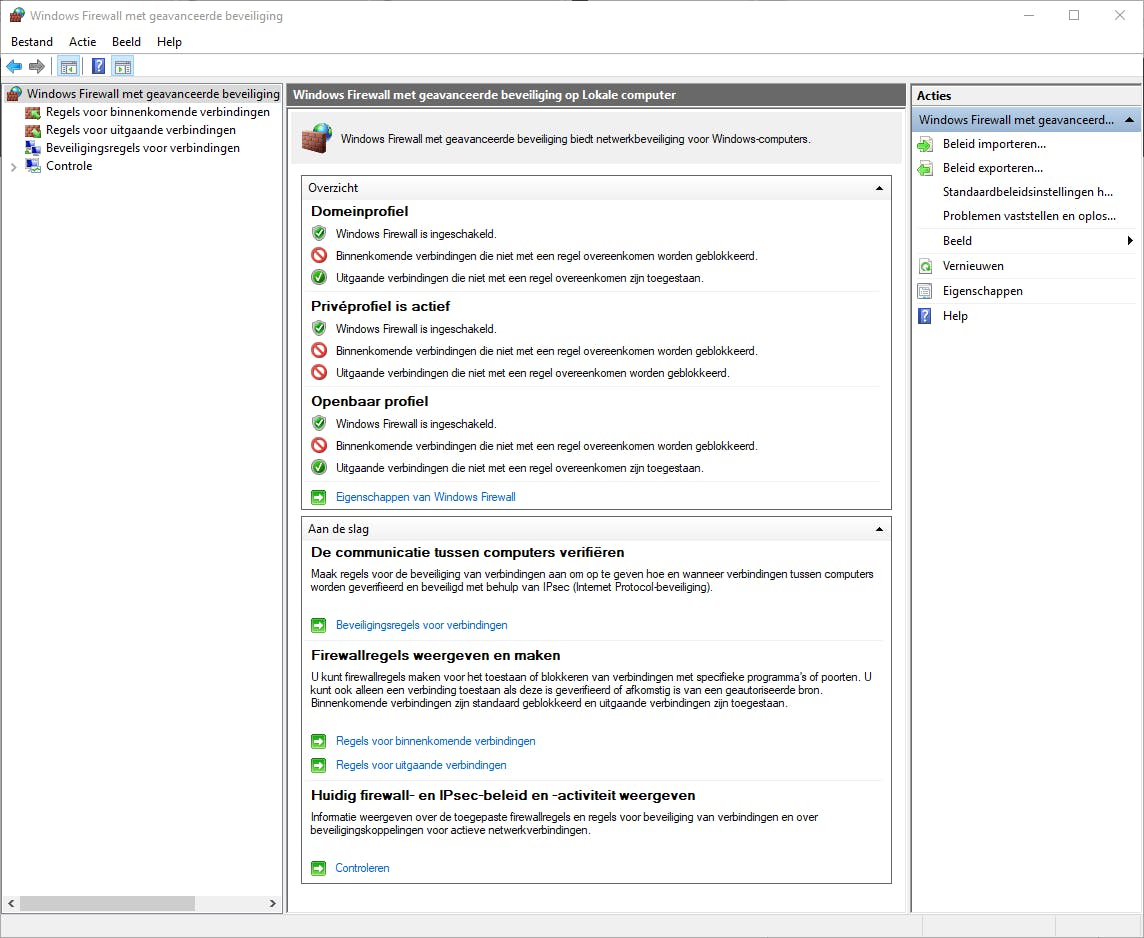
Task: Follow the Beveiligingsregels voor verbindingen link
Action: (422, 625)
